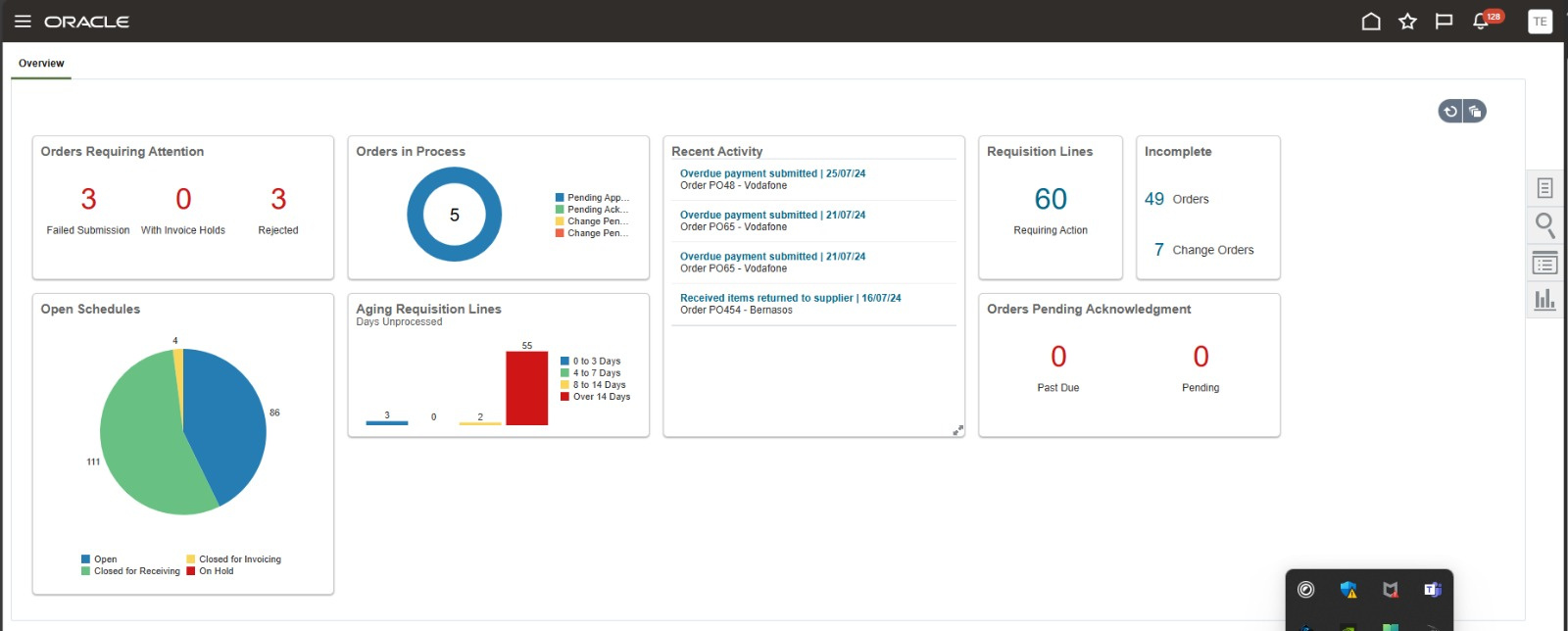Open the Tasks document panel icon

[x=1544, y=188]
